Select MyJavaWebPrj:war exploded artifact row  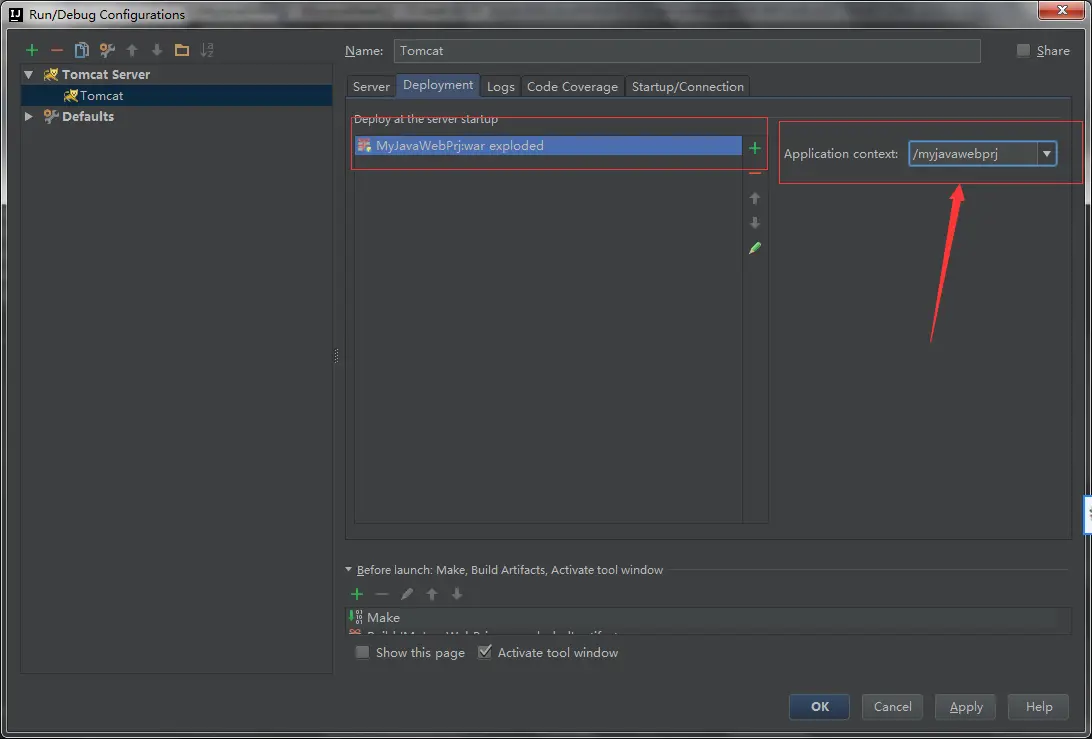click(548, 146)
